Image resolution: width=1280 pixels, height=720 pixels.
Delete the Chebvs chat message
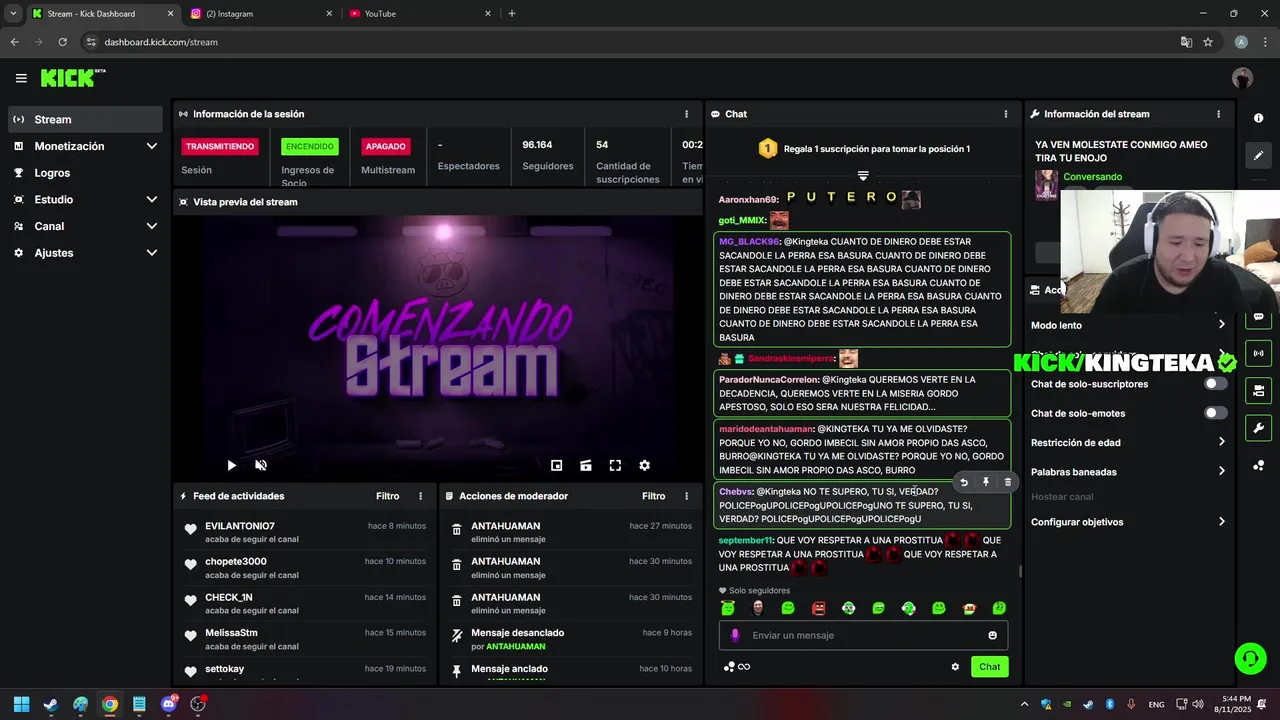point(1007,482)
